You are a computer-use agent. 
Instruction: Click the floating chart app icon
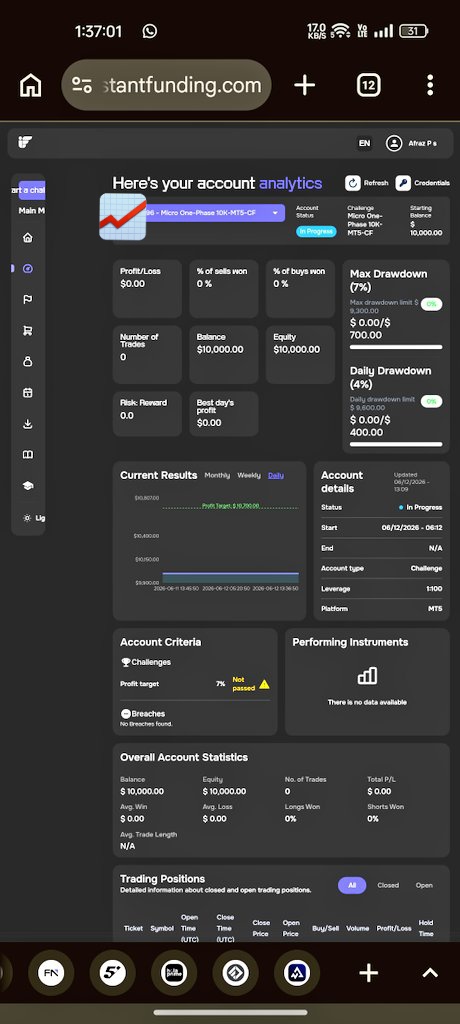122,217
